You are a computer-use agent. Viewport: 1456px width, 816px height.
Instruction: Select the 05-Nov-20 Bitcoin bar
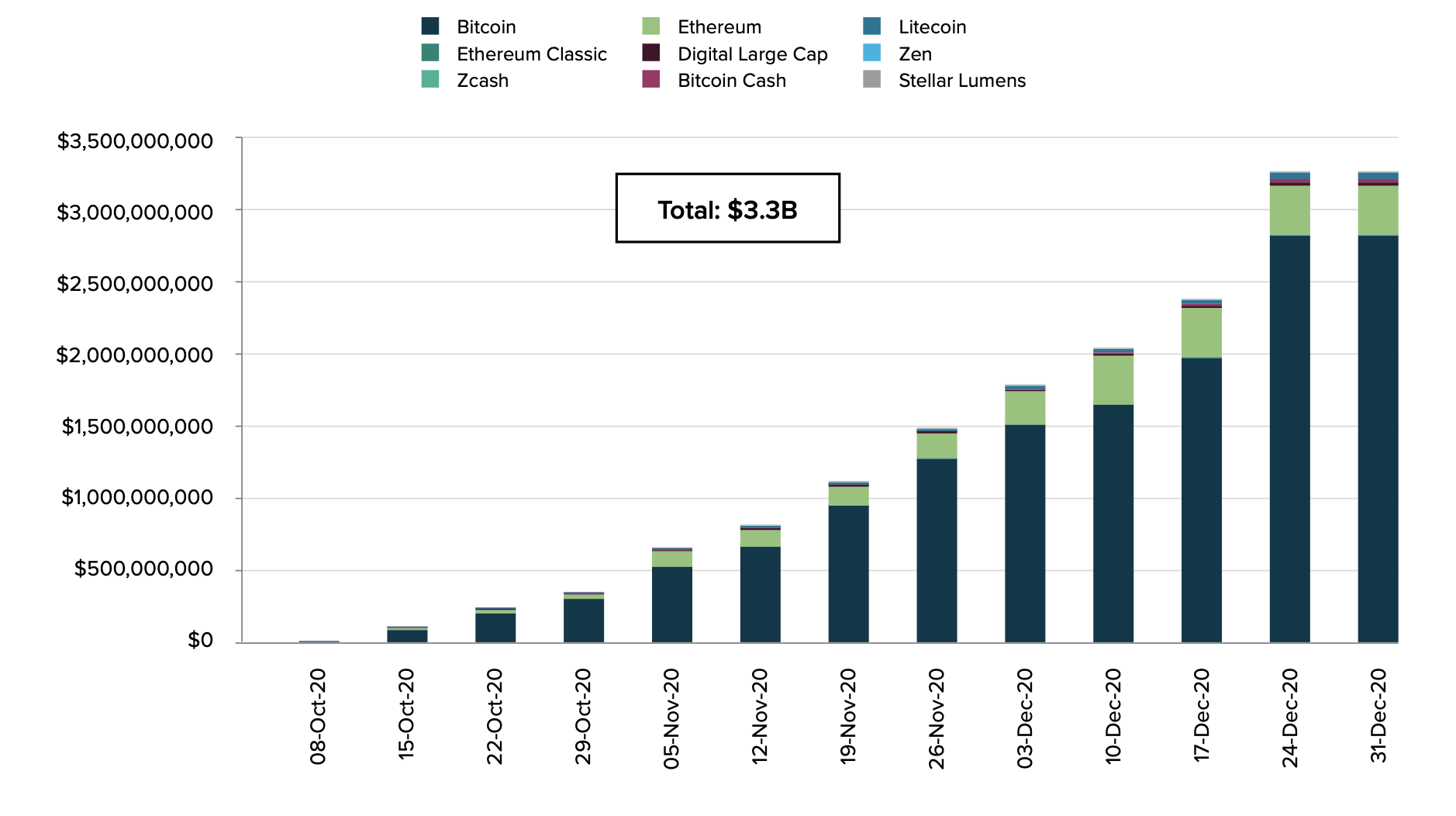[671, 604]
